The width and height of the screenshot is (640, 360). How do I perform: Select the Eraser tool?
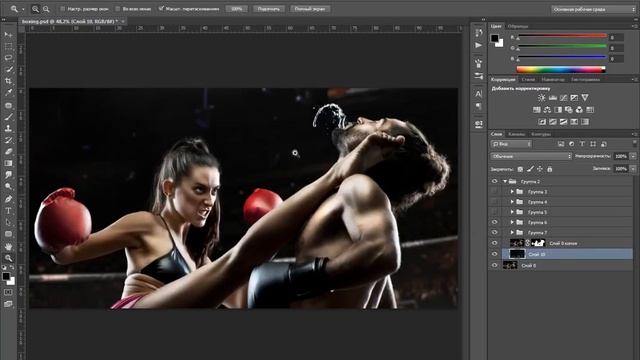(x=8, y=151)
